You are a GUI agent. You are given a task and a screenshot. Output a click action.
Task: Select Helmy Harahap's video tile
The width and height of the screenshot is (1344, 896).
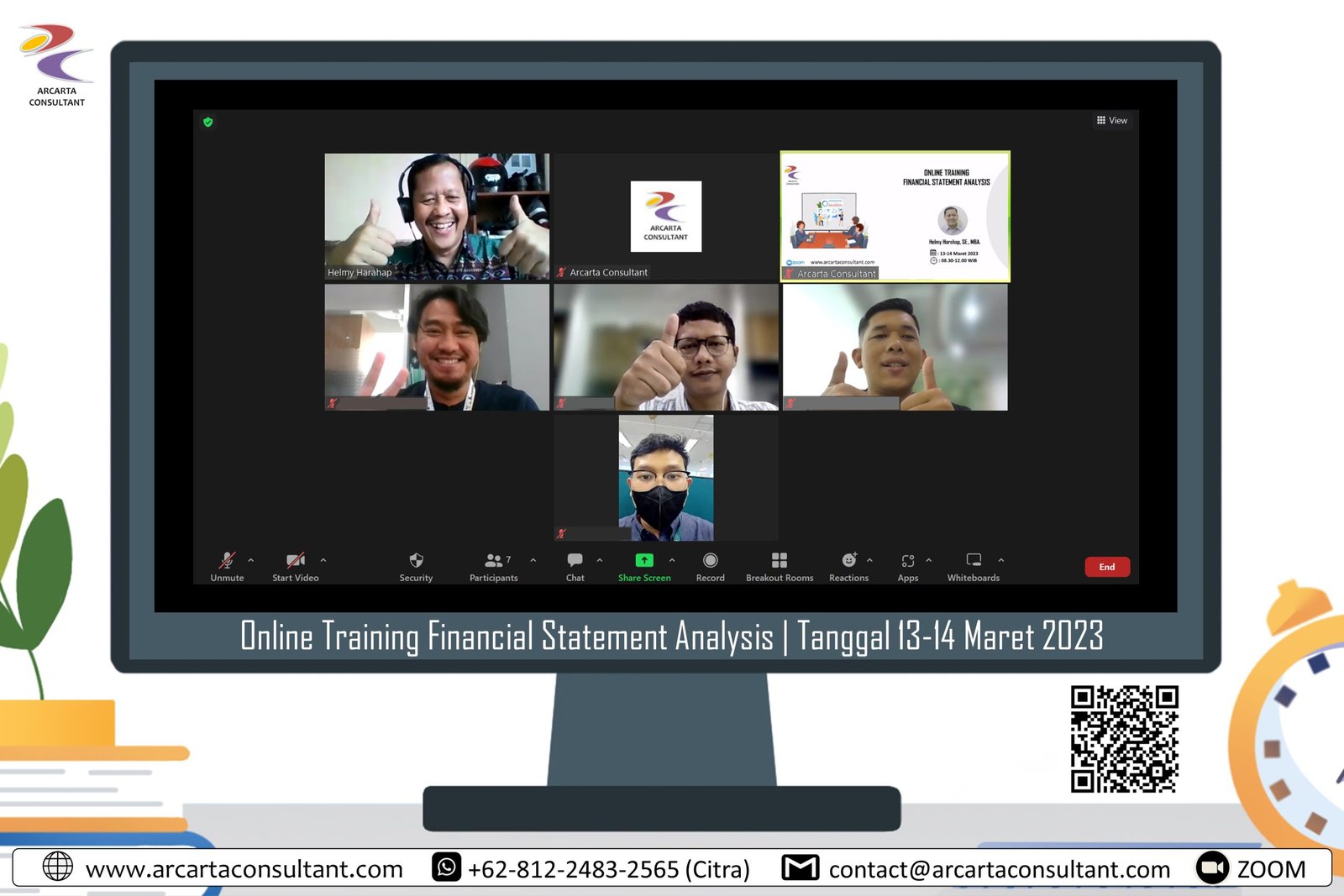(437, 216)
